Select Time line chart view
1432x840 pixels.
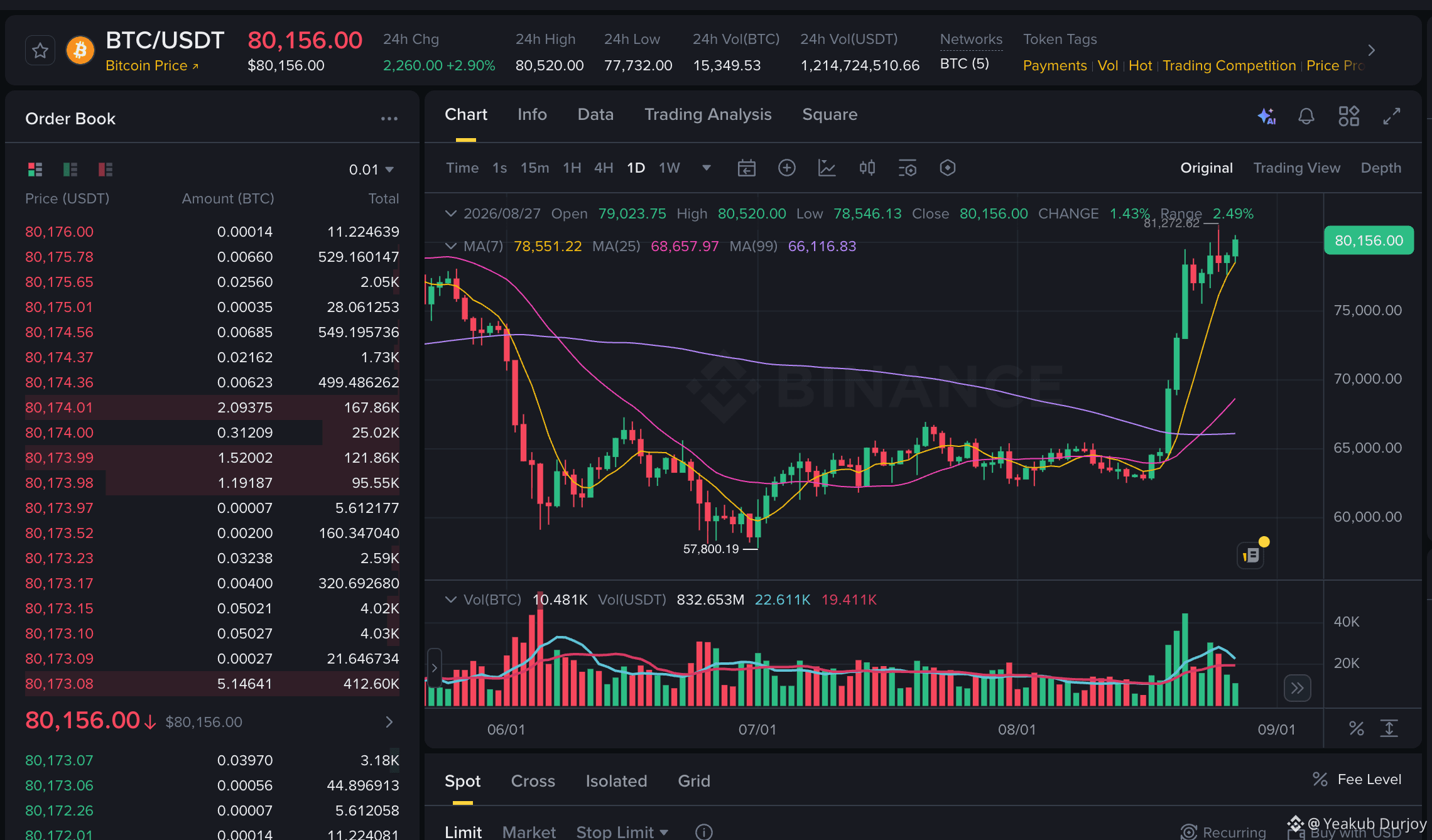coord(462,168)
